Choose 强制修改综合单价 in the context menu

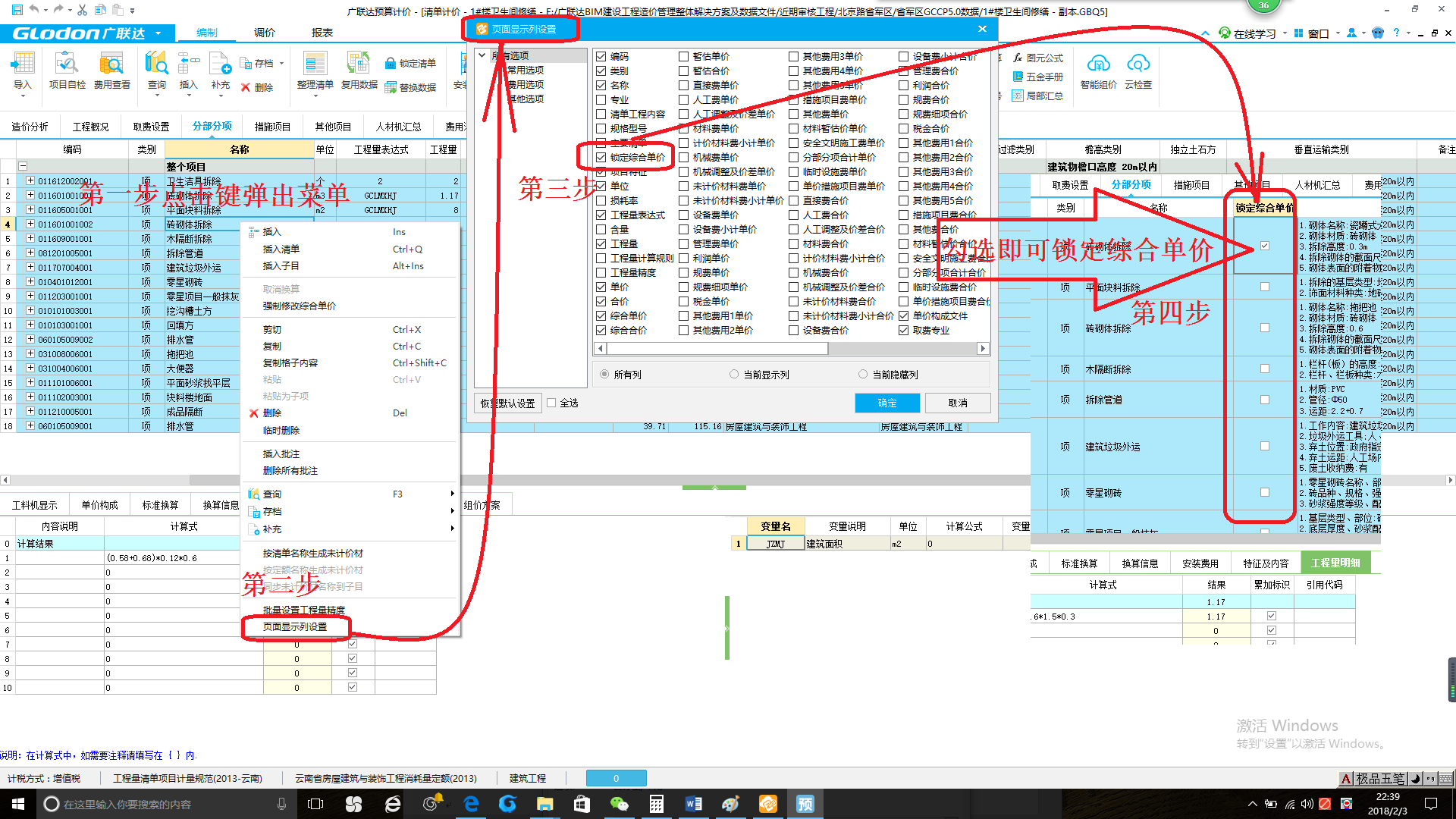(300, 306)
